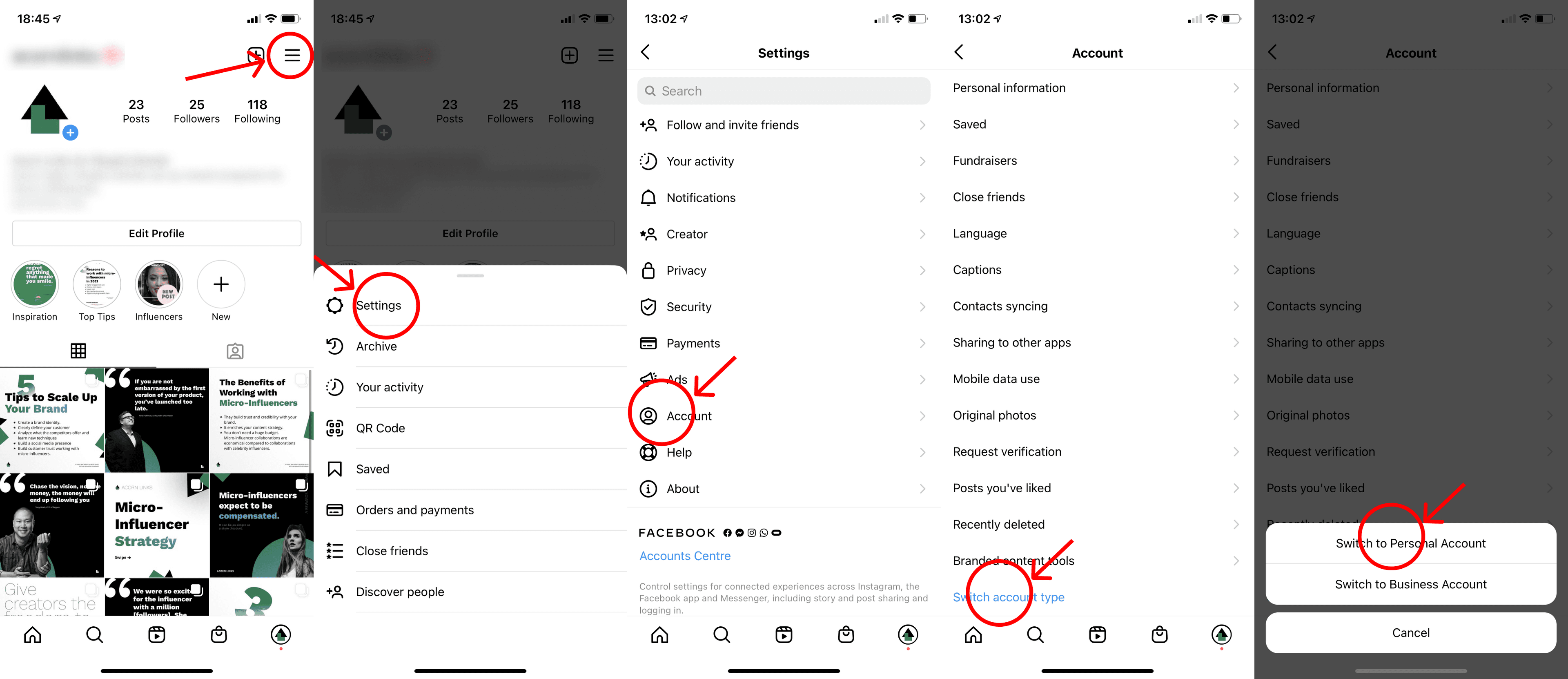Open Mobile data use on Account screen
The height and width of the screenshot is (679, 1568).
tap(1097, 379)
